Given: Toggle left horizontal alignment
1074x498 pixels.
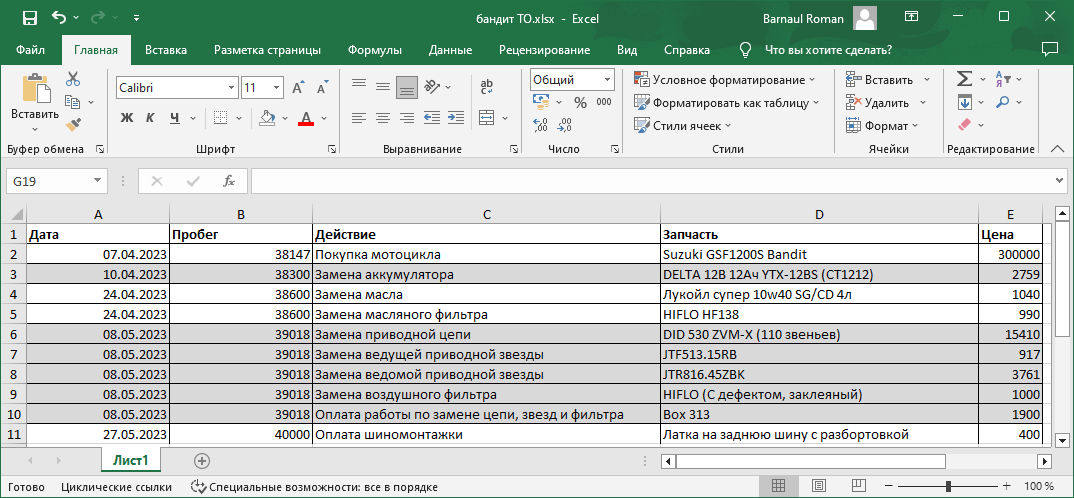Looking at the screenshot, I should click(x=359, y=117).
